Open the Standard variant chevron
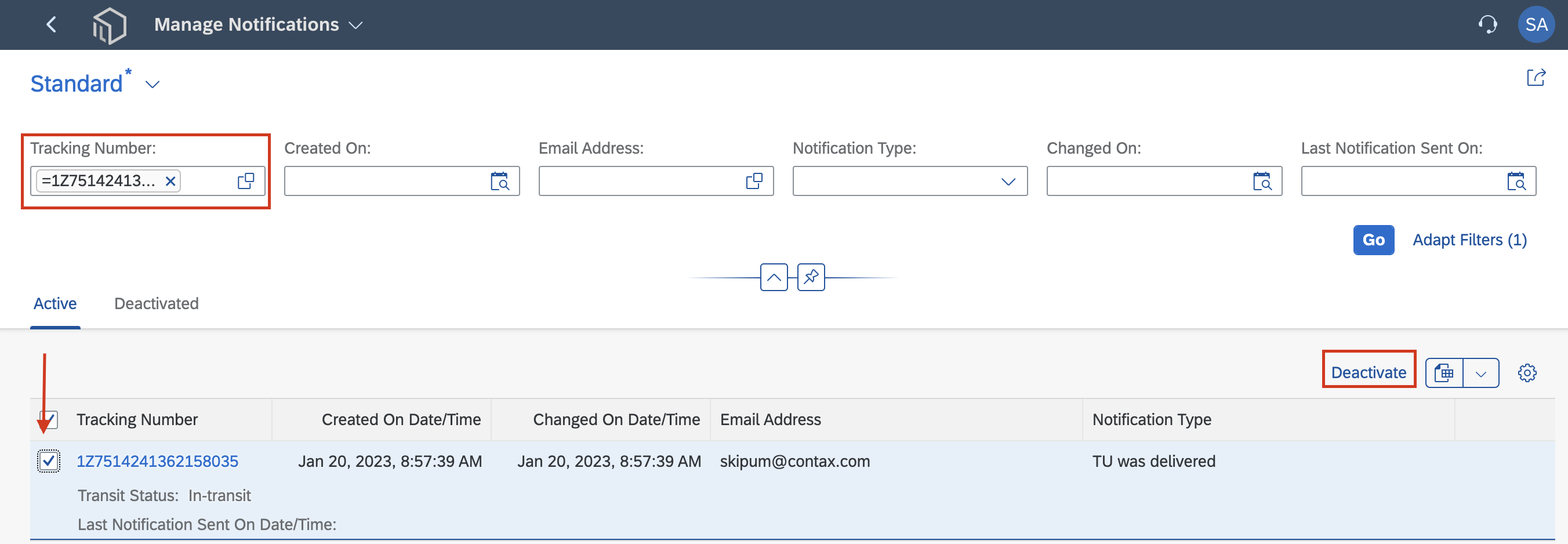1568x544 pixels. pyautogui.click(x=152, y=85)
